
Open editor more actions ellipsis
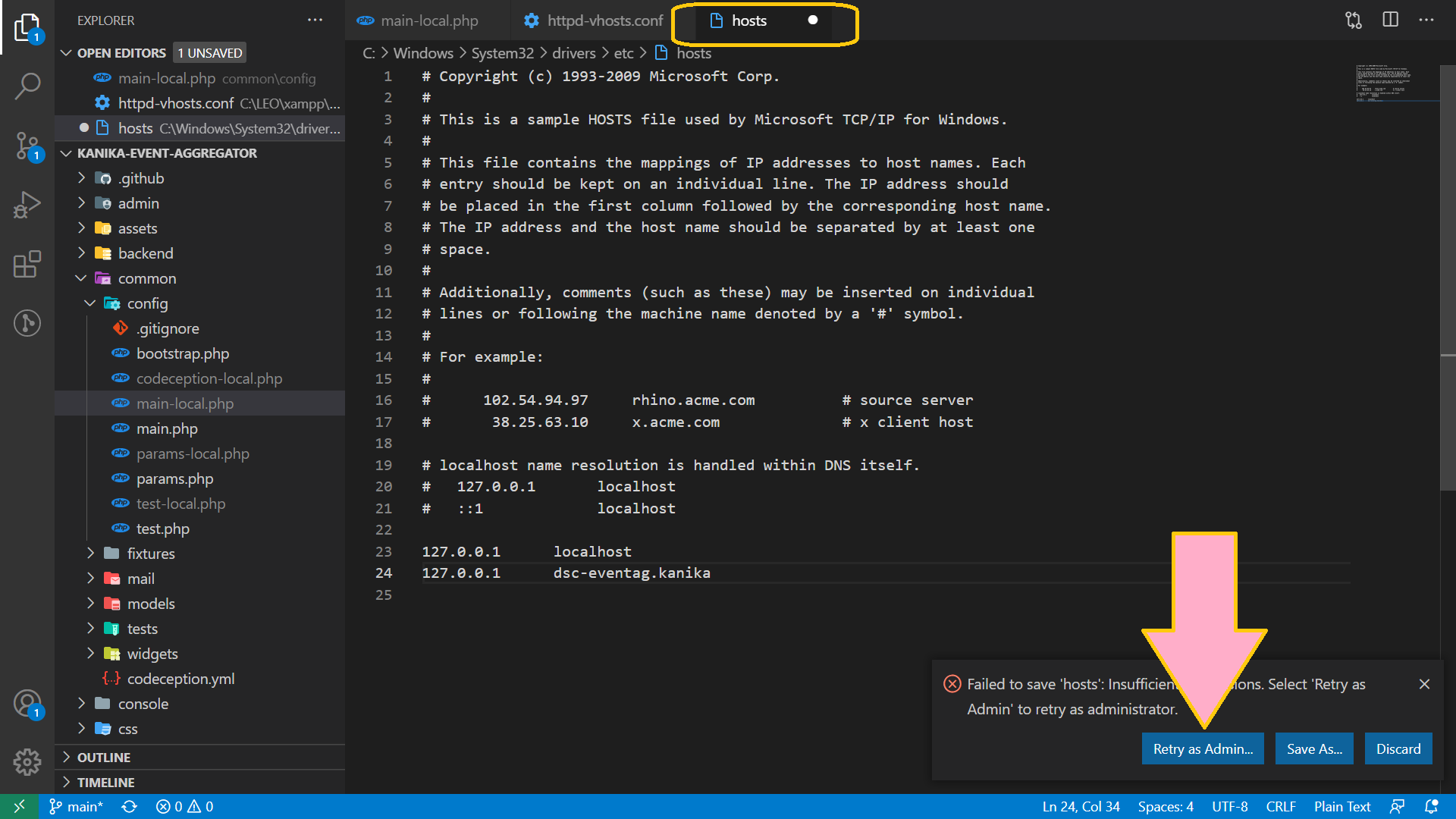(x=1426, y=20)
